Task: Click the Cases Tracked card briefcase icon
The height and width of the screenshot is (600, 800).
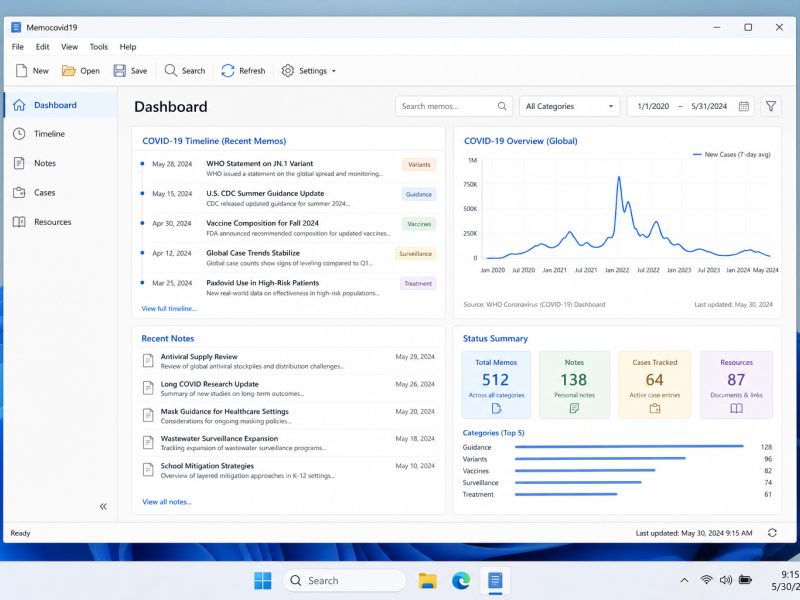Action: pyautogui.click(x=655, y=408)
